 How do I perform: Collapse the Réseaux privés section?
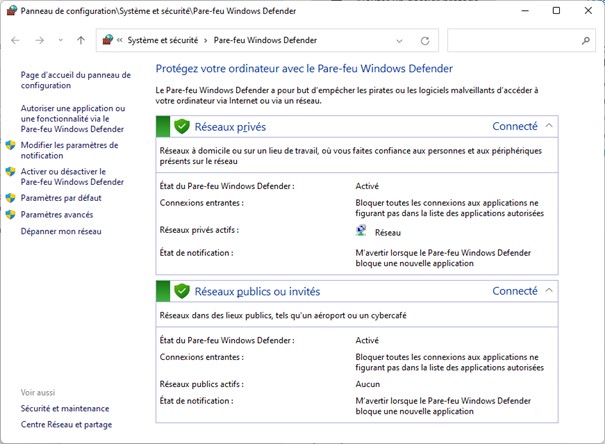[549, 126]
